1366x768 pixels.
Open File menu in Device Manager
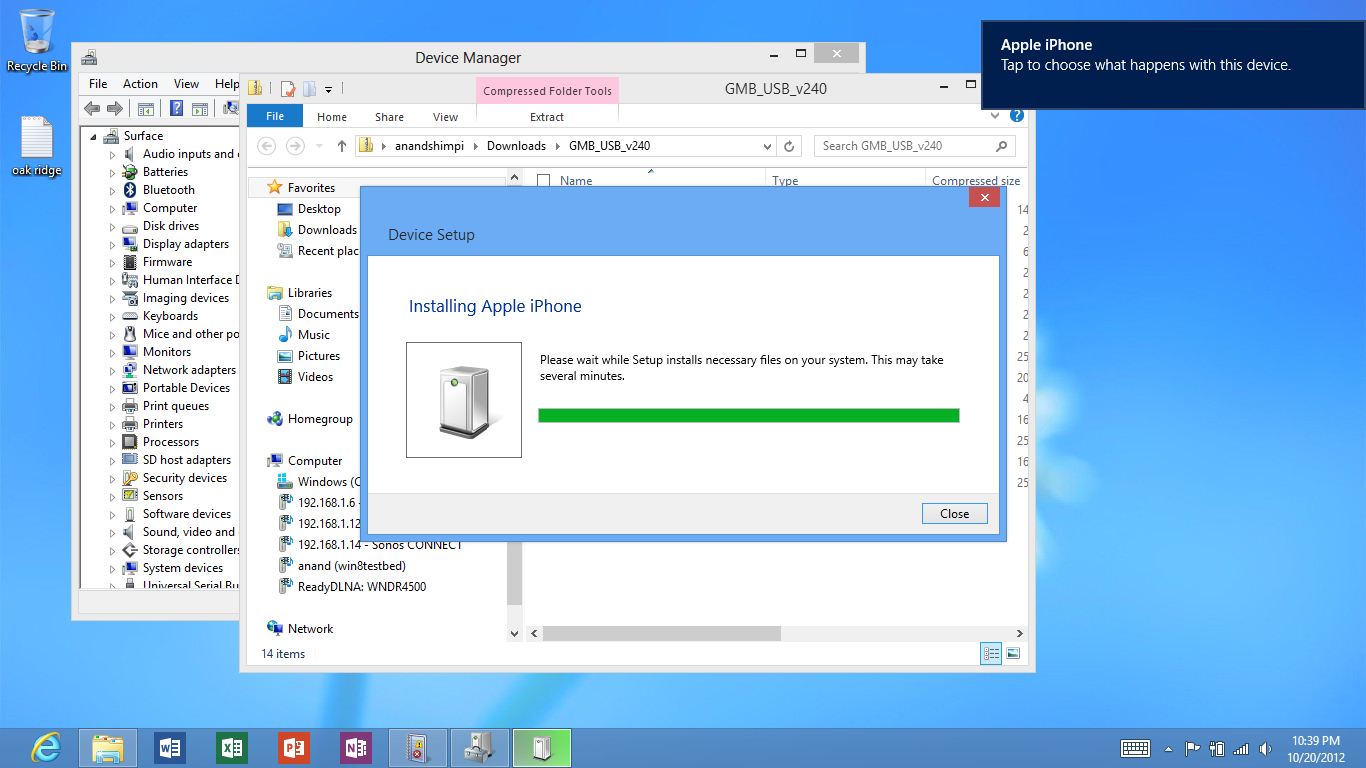click(x=98, y=84)
